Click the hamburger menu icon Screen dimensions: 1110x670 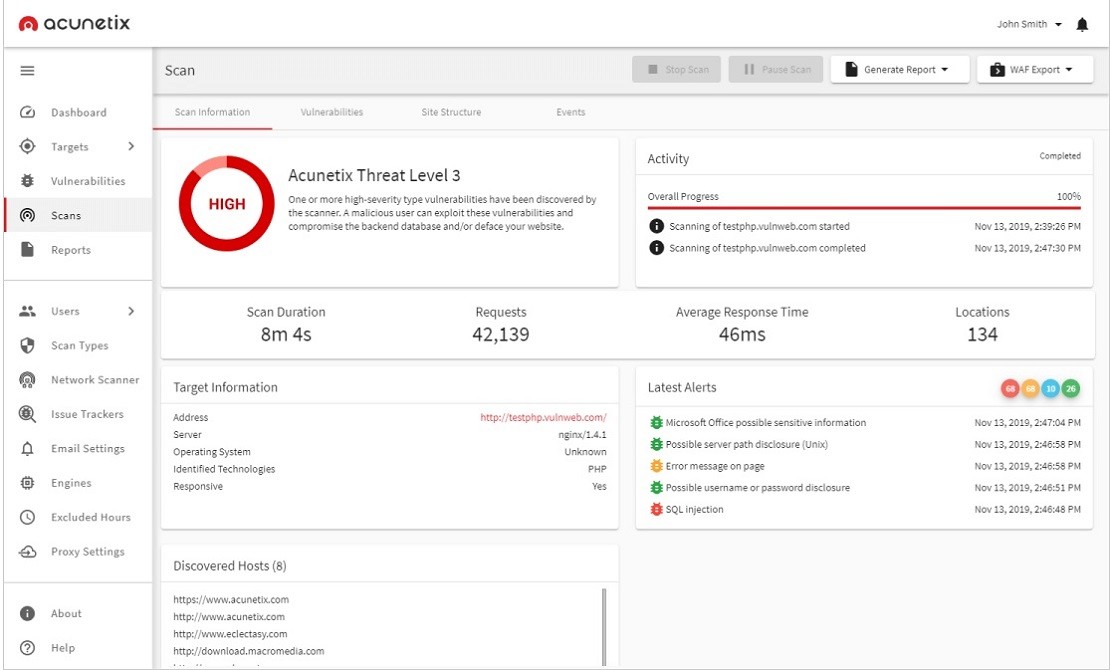click(x=28, y=71)
